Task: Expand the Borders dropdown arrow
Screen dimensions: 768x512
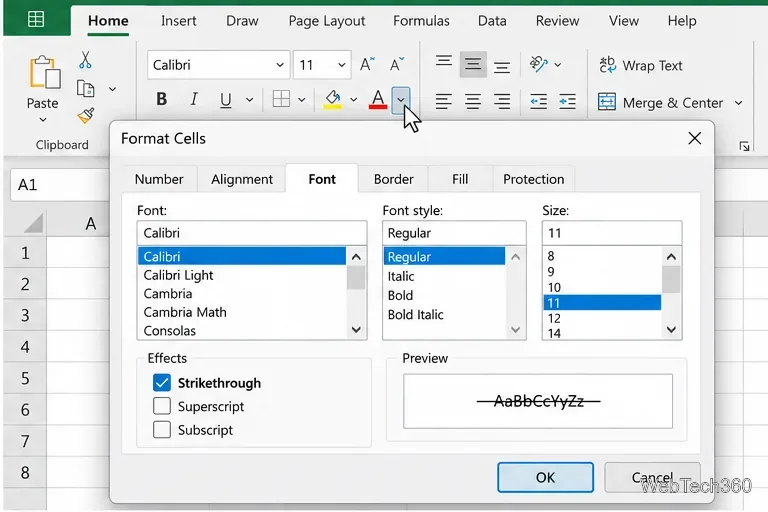Action: tap(302, 100)
